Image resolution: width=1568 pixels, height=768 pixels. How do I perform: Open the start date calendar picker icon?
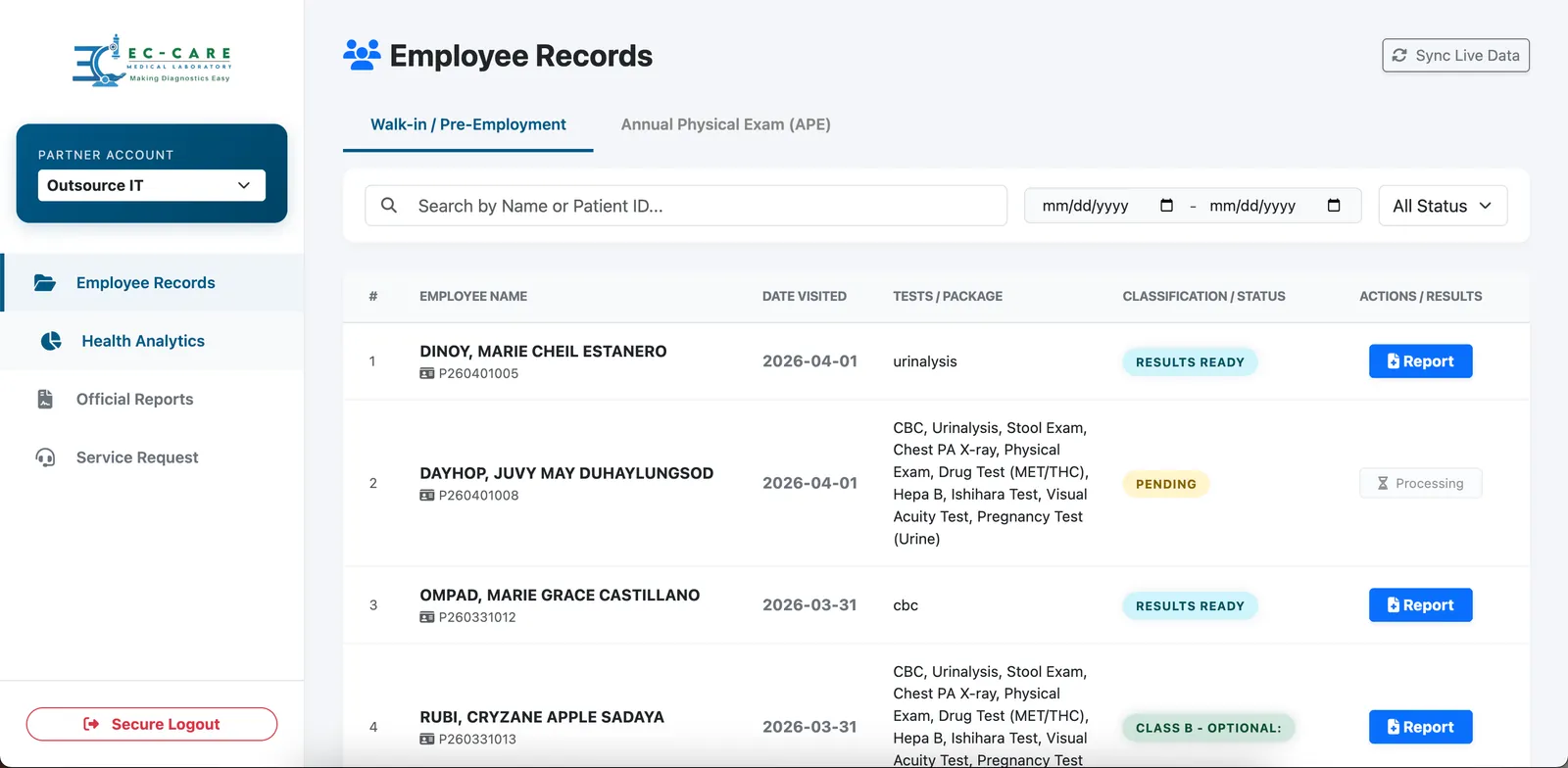(x=1166, y=206)
